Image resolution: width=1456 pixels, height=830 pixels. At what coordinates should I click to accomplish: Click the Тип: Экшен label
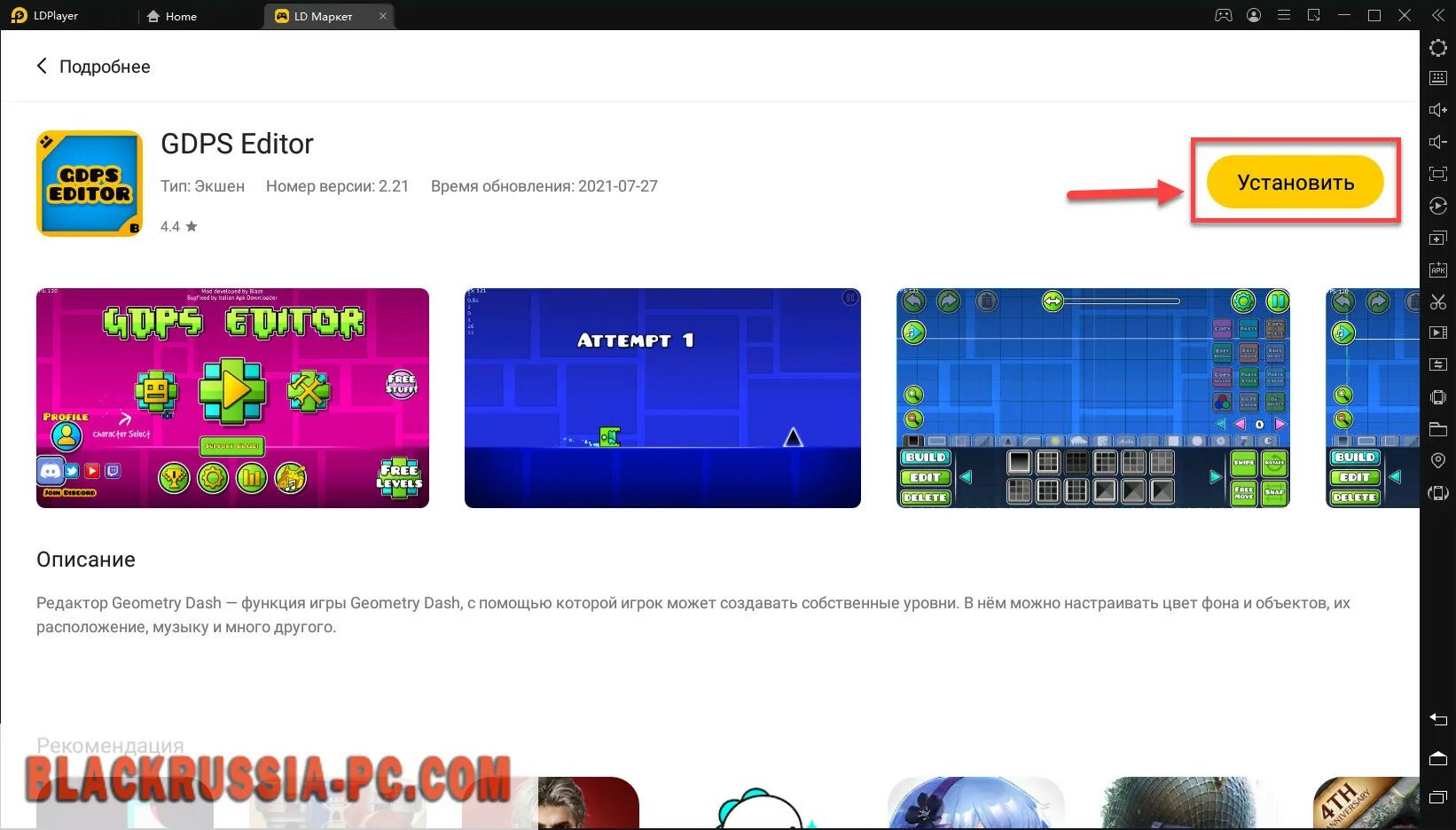coord(202,186)
